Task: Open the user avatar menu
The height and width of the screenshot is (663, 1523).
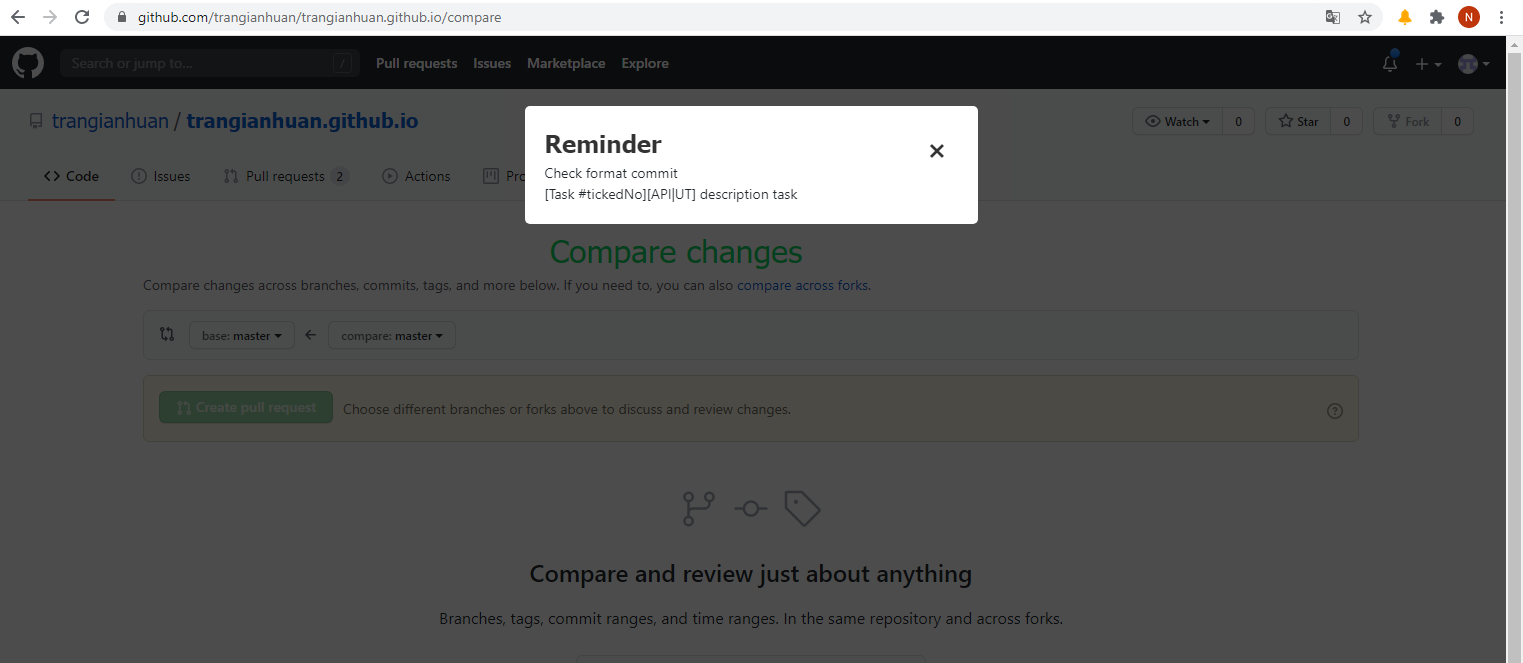Action: (1474, 64)
